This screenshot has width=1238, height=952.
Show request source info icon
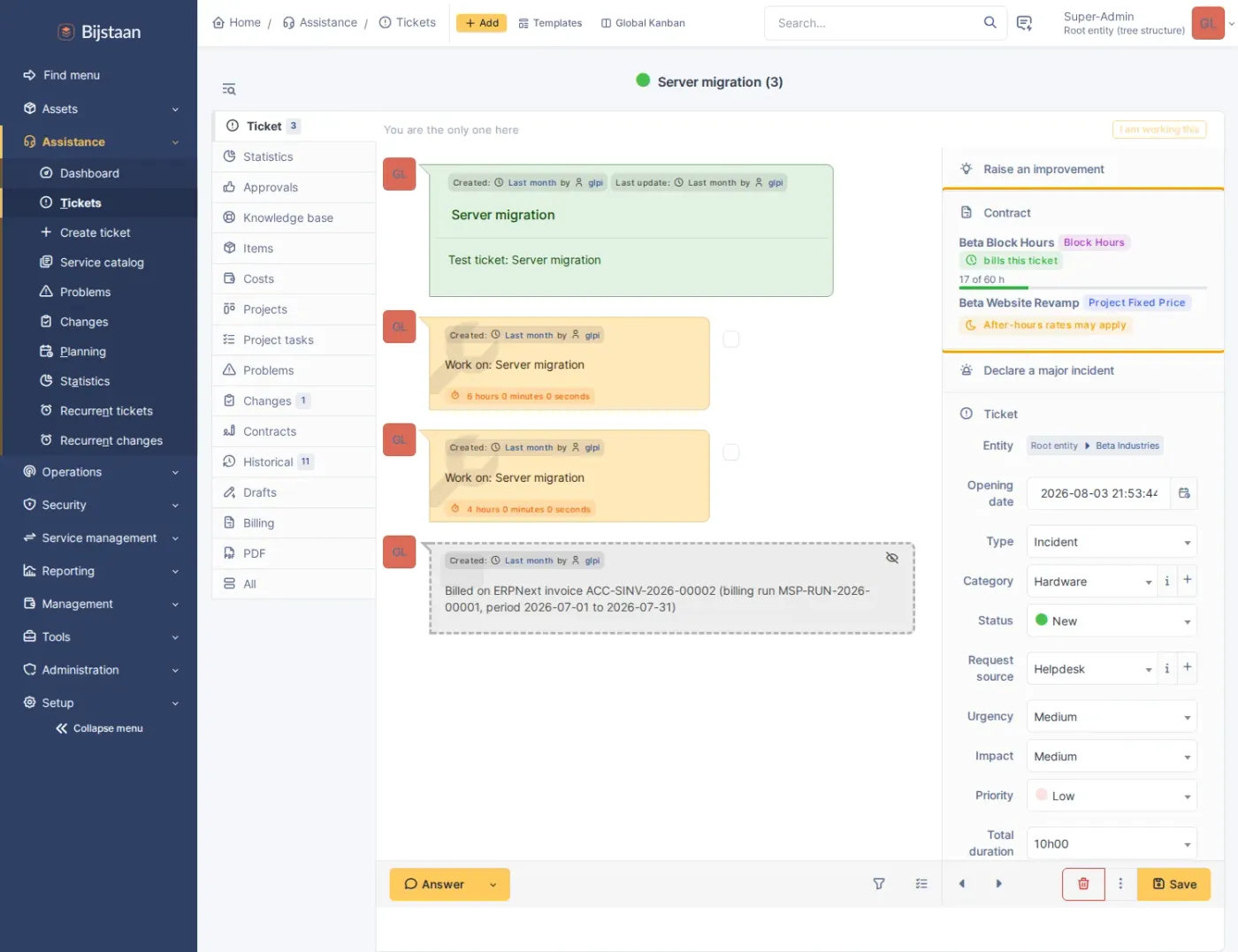(x=1167, y=668)
